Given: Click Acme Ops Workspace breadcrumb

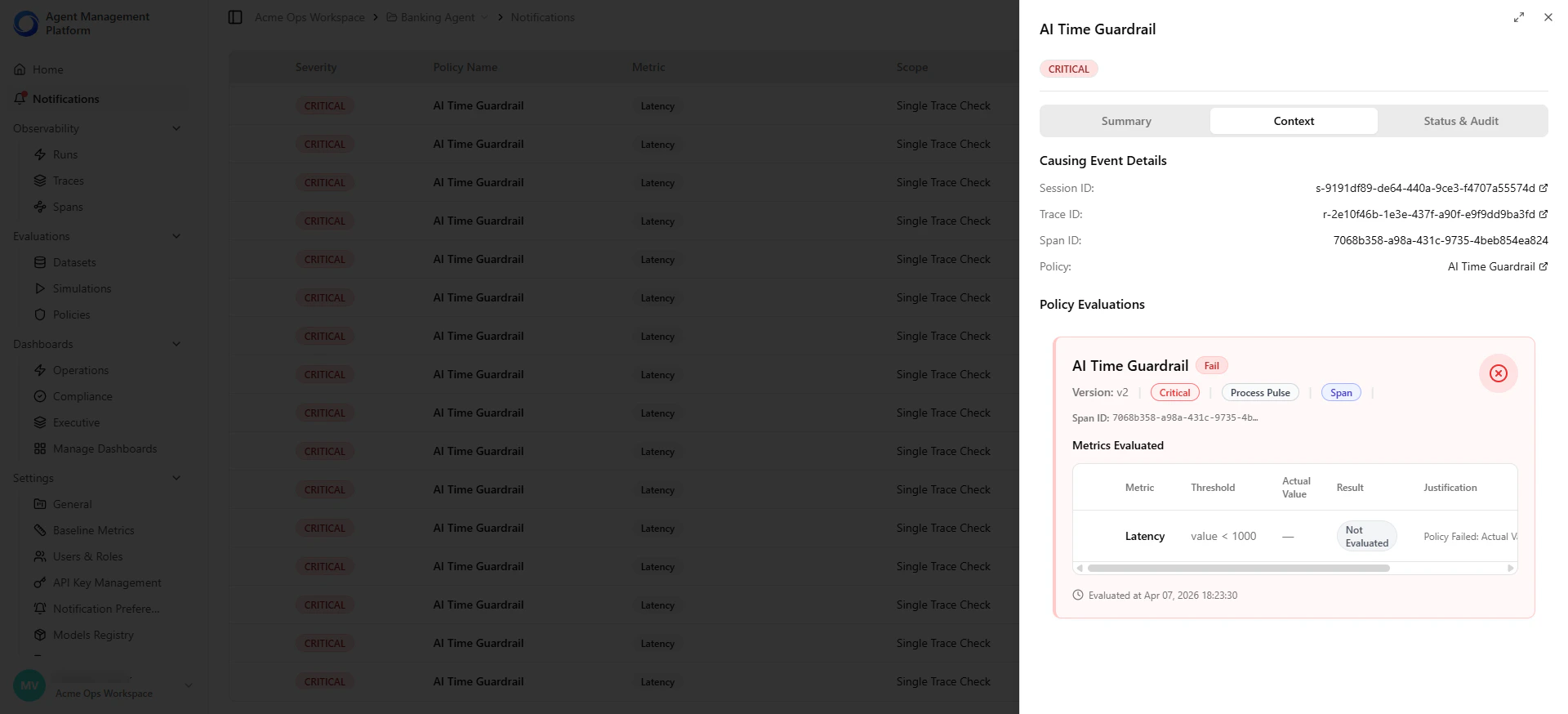Looking at the screenshot, I should click(310, 17).
